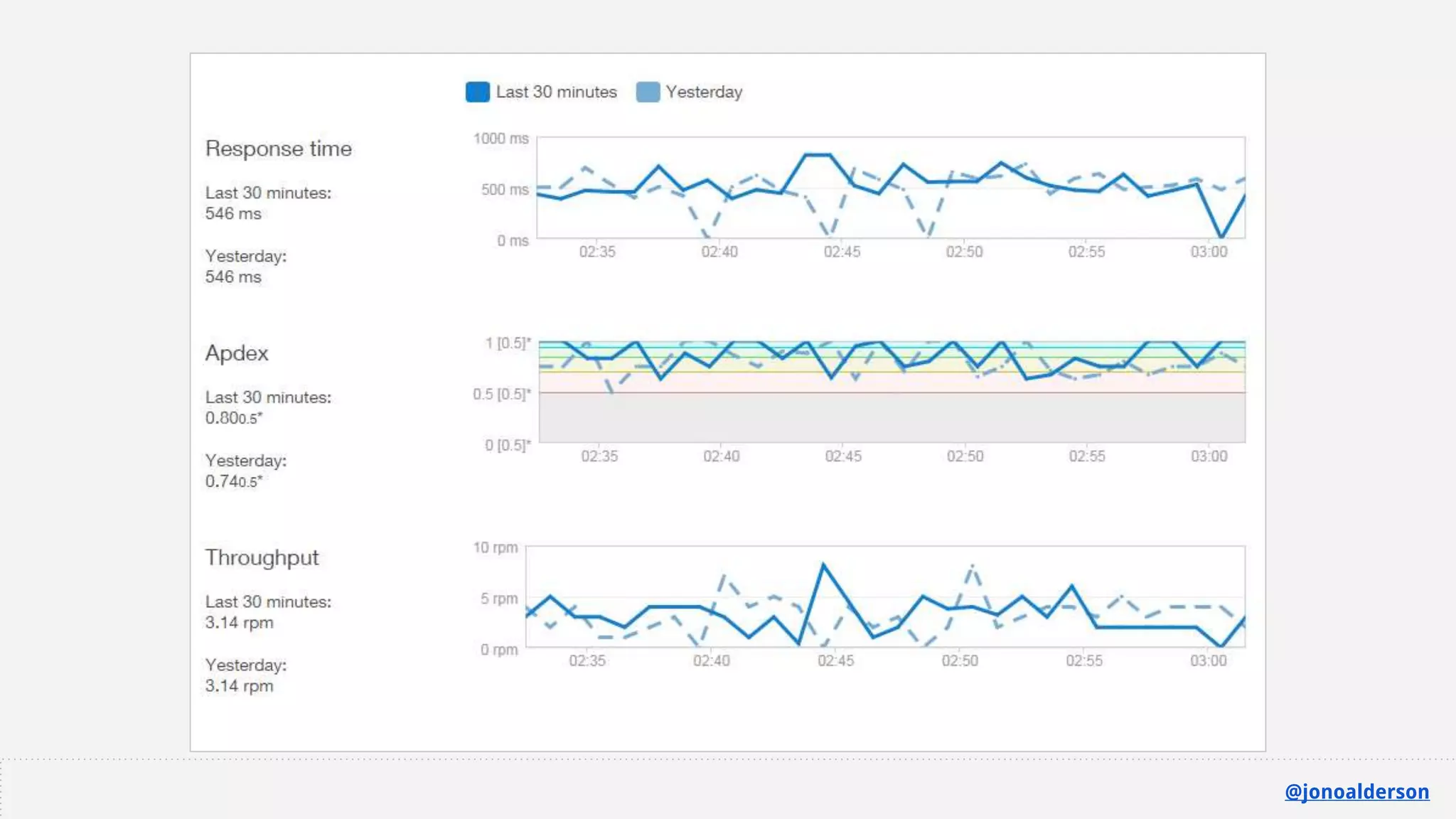Viewport: 1456px width, 819px height.
Task: Click 02:35 tick on Apdex chart
Action: click(x=599, y=456)
